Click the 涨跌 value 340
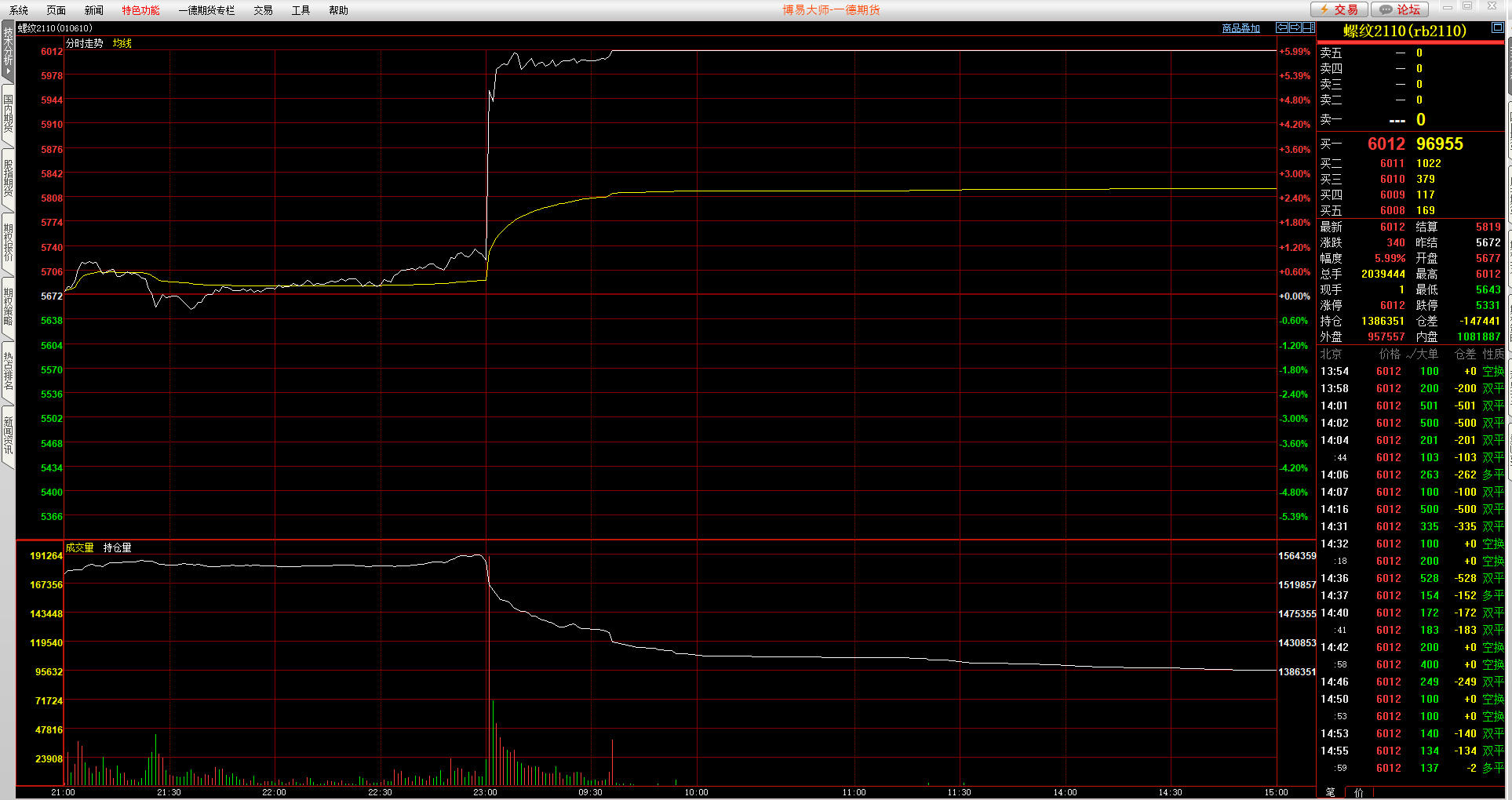The width and height of the screenshot is (1512, 800). point(1395,242)
